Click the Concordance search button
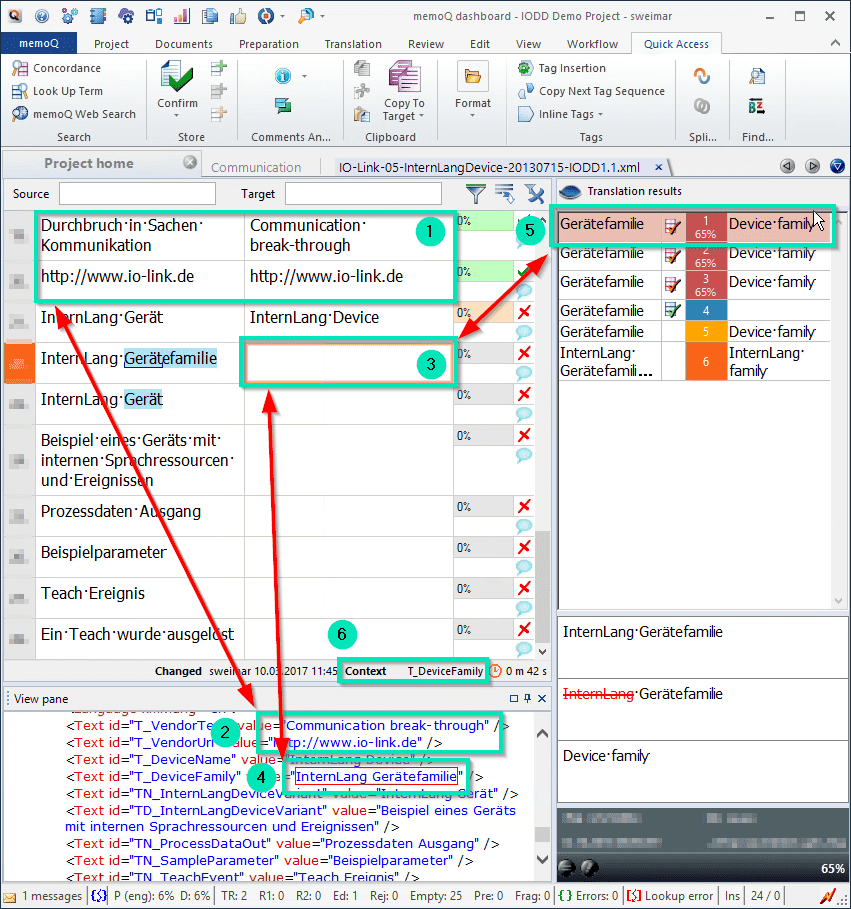 coord(56,68)
